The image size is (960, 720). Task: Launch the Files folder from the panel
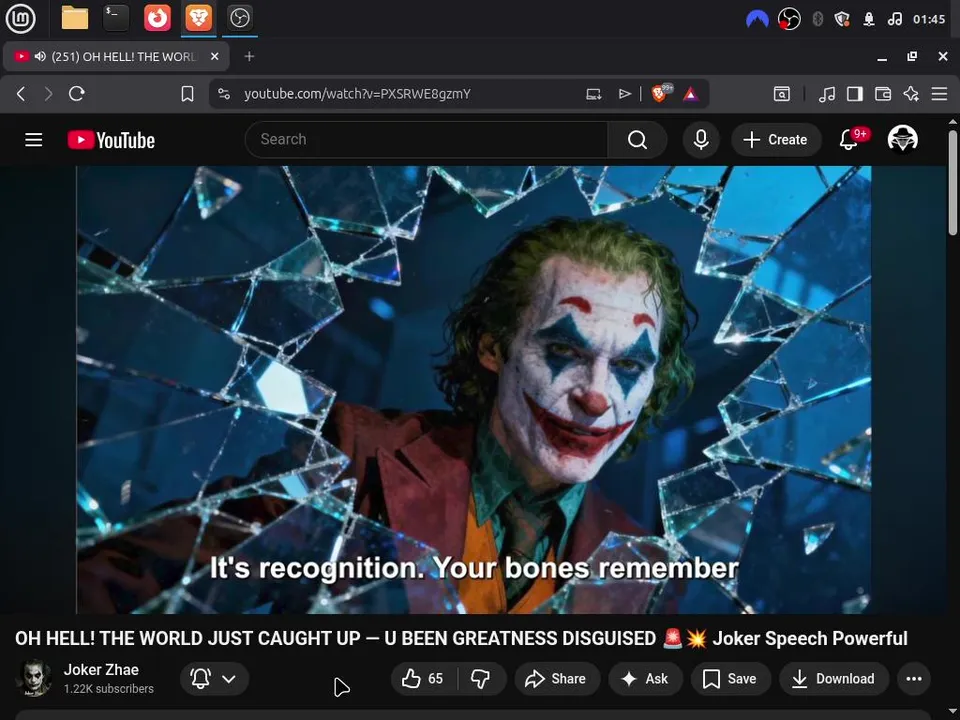(75, 18)
